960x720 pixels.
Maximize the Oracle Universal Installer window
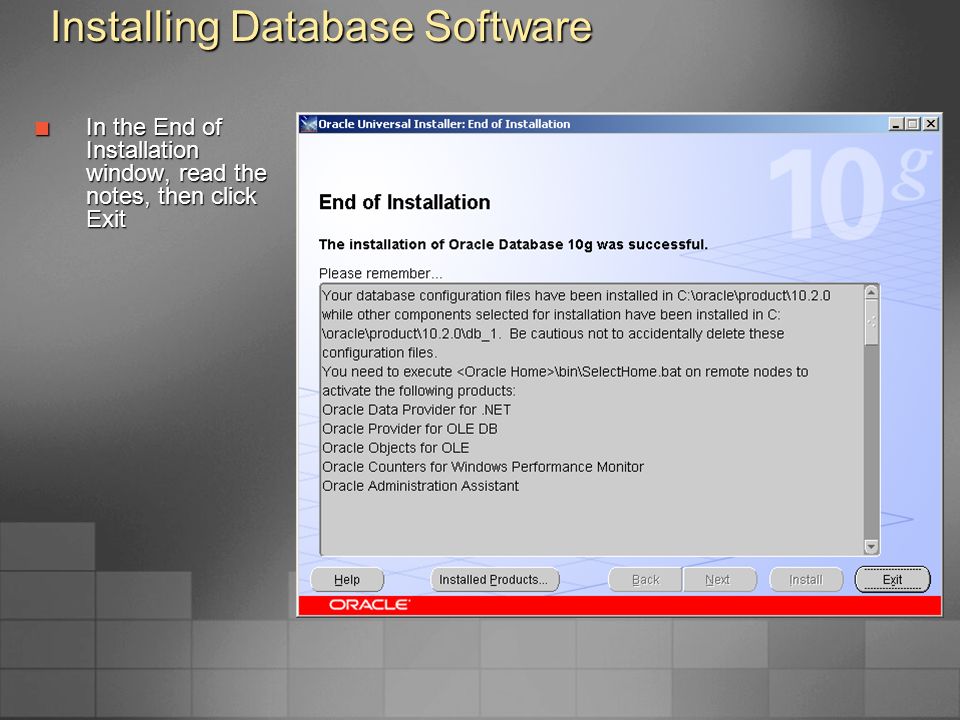[912, 124]
